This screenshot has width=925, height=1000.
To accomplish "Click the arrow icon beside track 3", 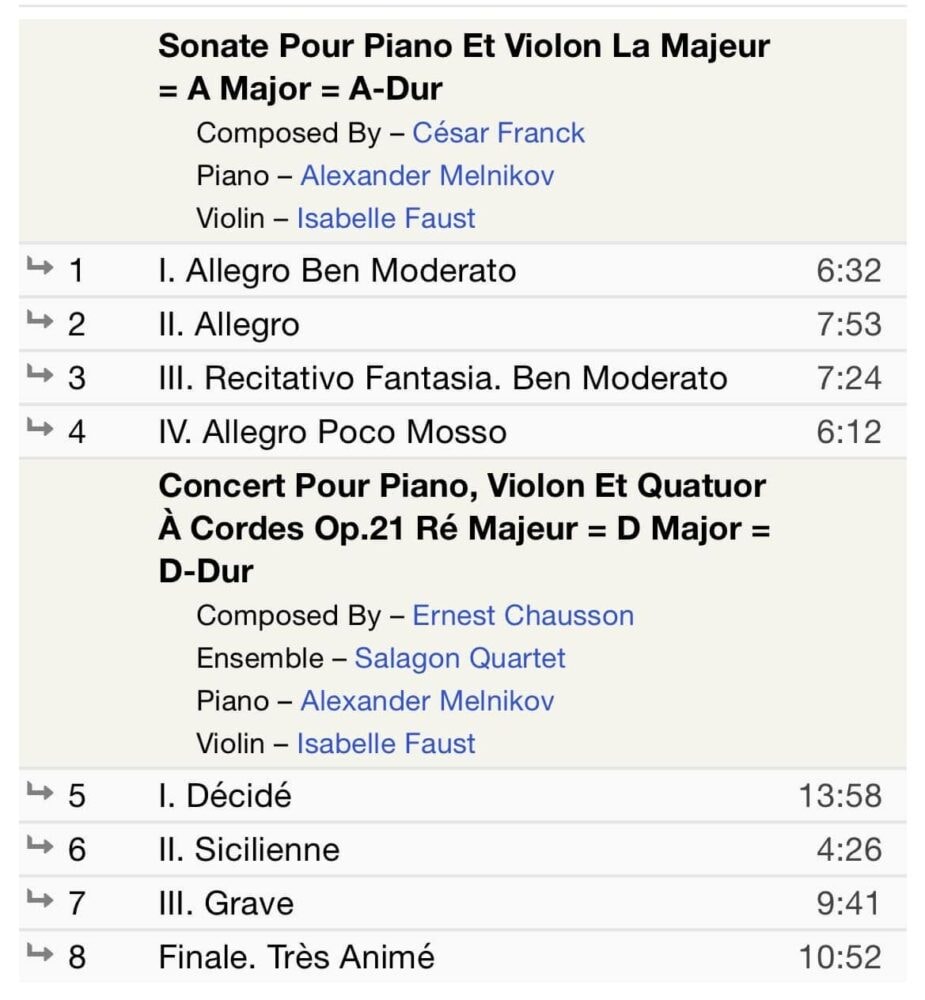I will [40, 374].
